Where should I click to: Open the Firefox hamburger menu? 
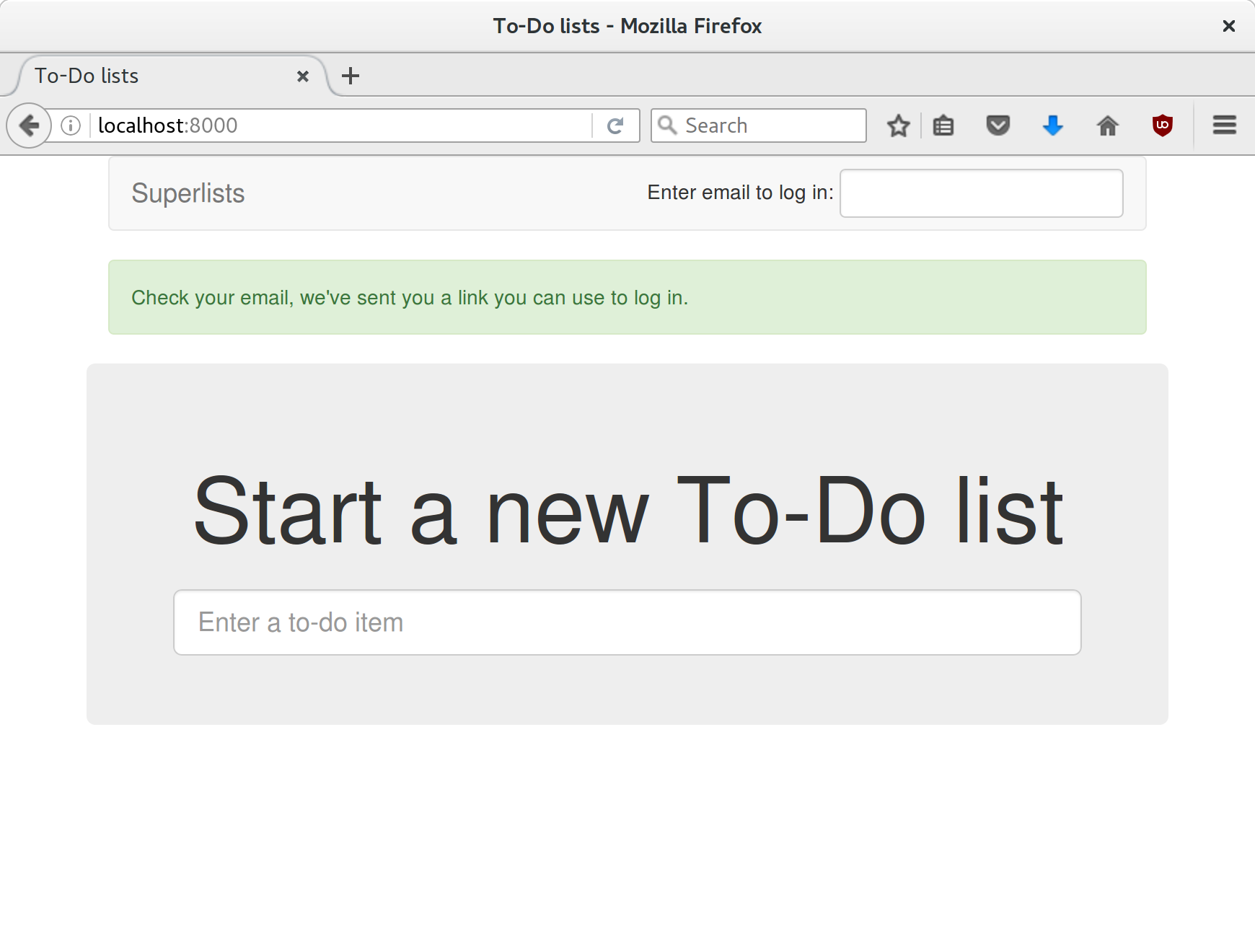[1225, 125]
